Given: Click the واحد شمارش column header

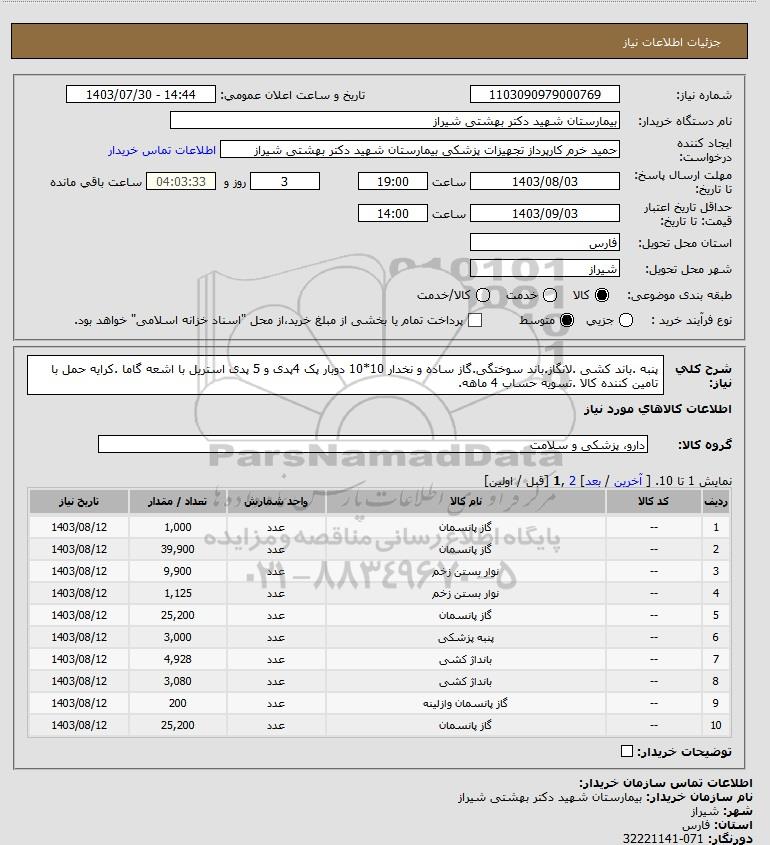Looking at the screenshot, I should pyautogui.click(x=276, y=501).
